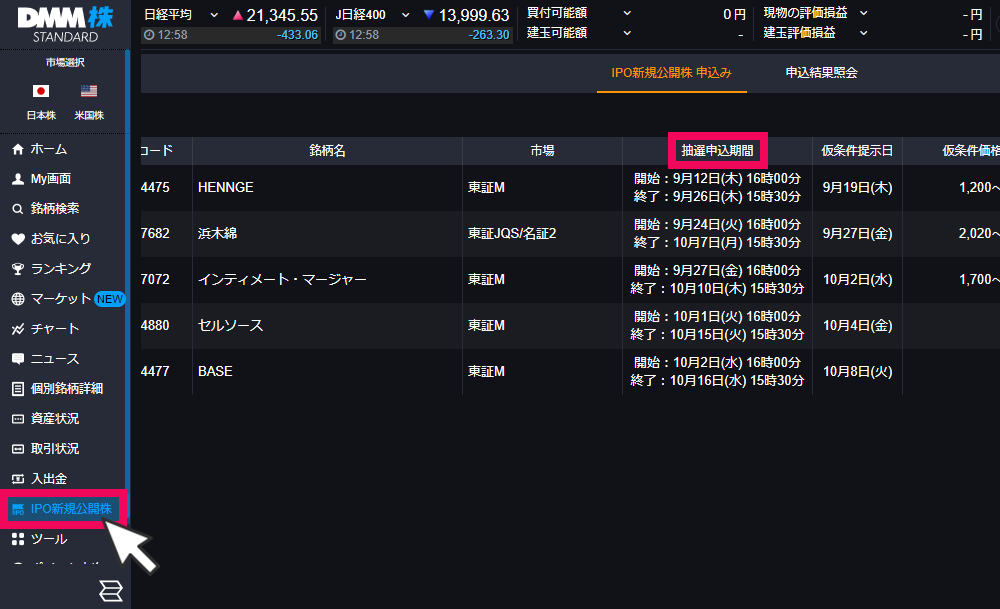Open ニュース speech bubble icon
Screen dimensions: 1000x609
[17, 359]
